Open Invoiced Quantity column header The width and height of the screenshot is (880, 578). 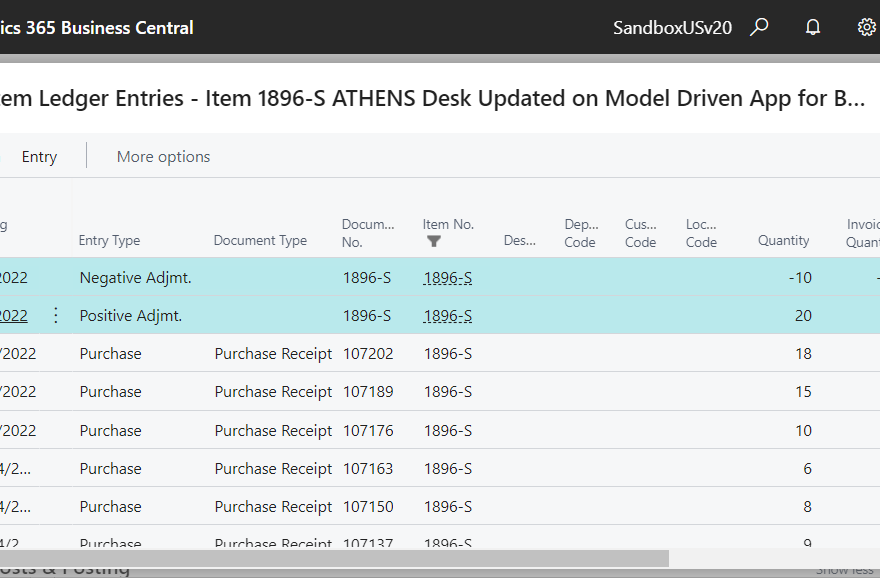pyautogui.click(x=863, y=233)
